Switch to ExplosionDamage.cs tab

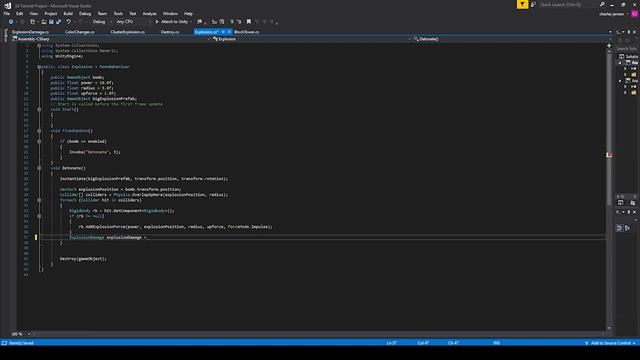tap(30, 32)
